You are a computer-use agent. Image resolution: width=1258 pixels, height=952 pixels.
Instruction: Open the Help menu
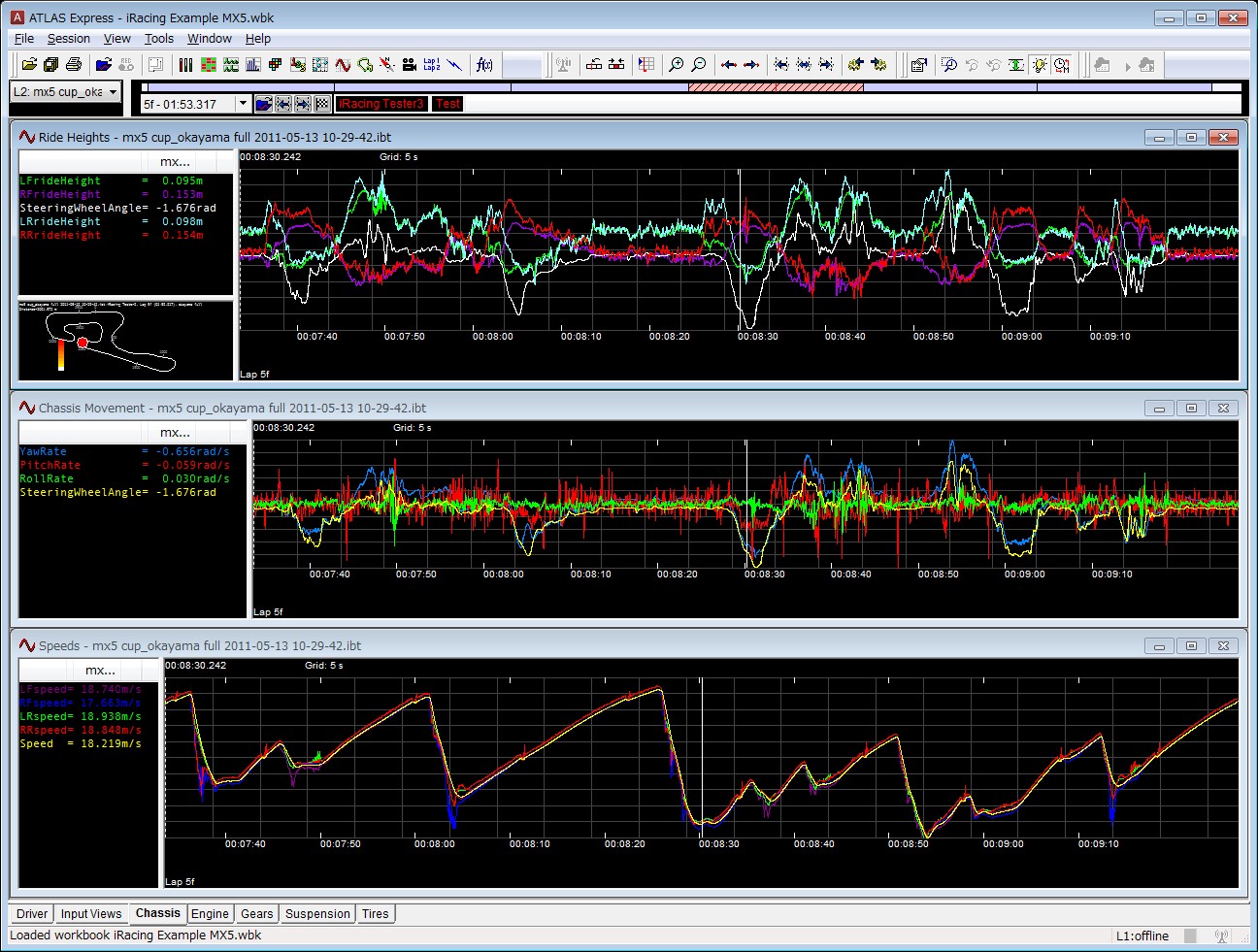click(x=258, y=39)
